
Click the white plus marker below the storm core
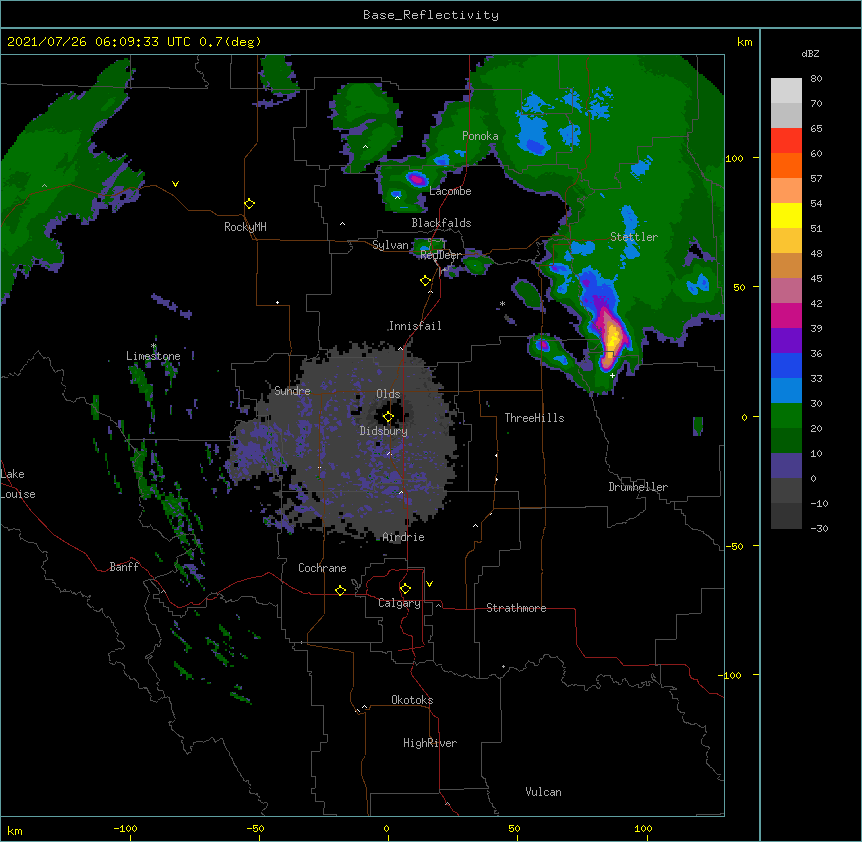(612, 375)
